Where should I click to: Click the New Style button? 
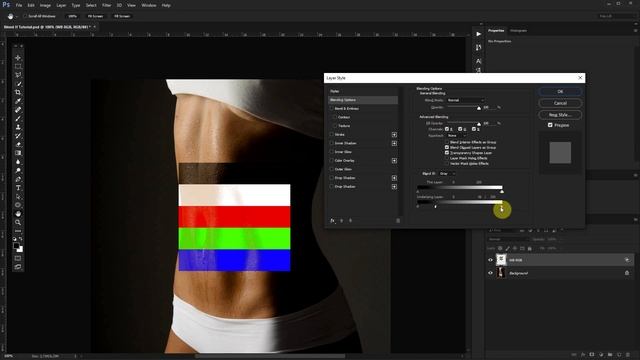point(560,115)
